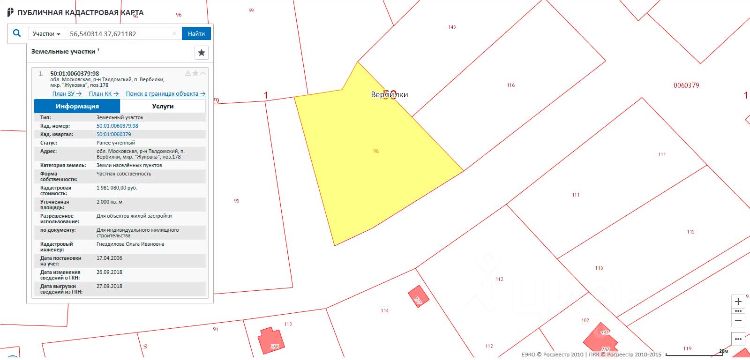This screenshot has width=750, height=360.
Task: Switch to the Услуги tab
Action: coord(163,106)
